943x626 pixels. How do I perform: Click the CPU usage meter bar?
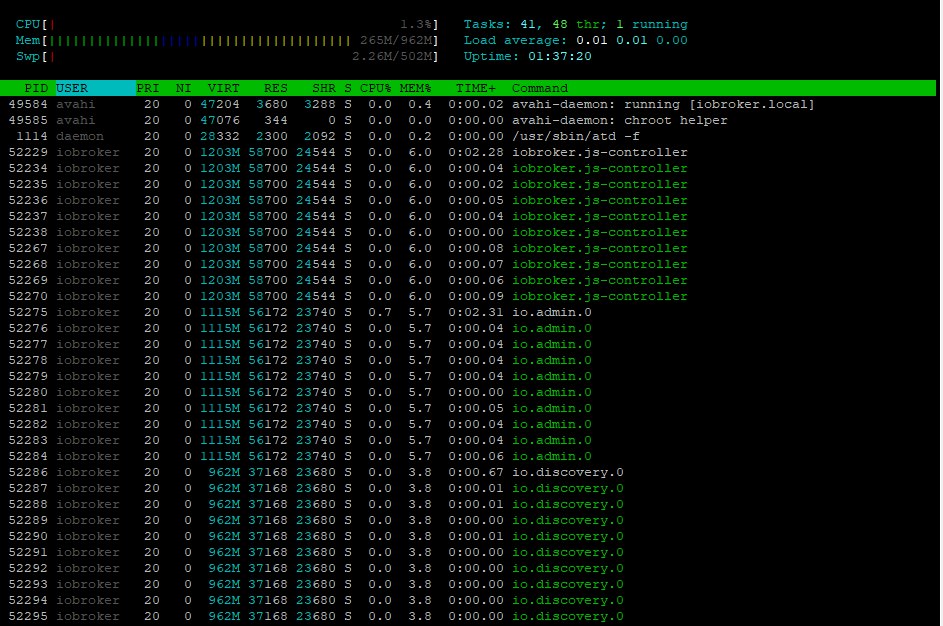click(226, 24)
